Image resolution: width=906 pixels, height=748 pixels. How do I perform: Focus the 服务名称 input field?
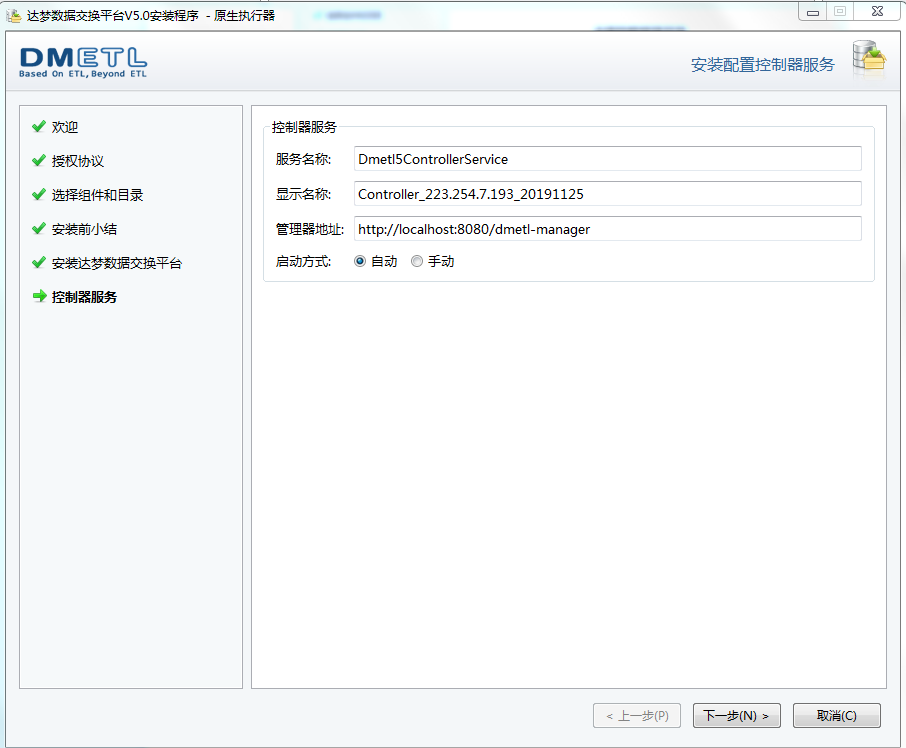[608, 159]
